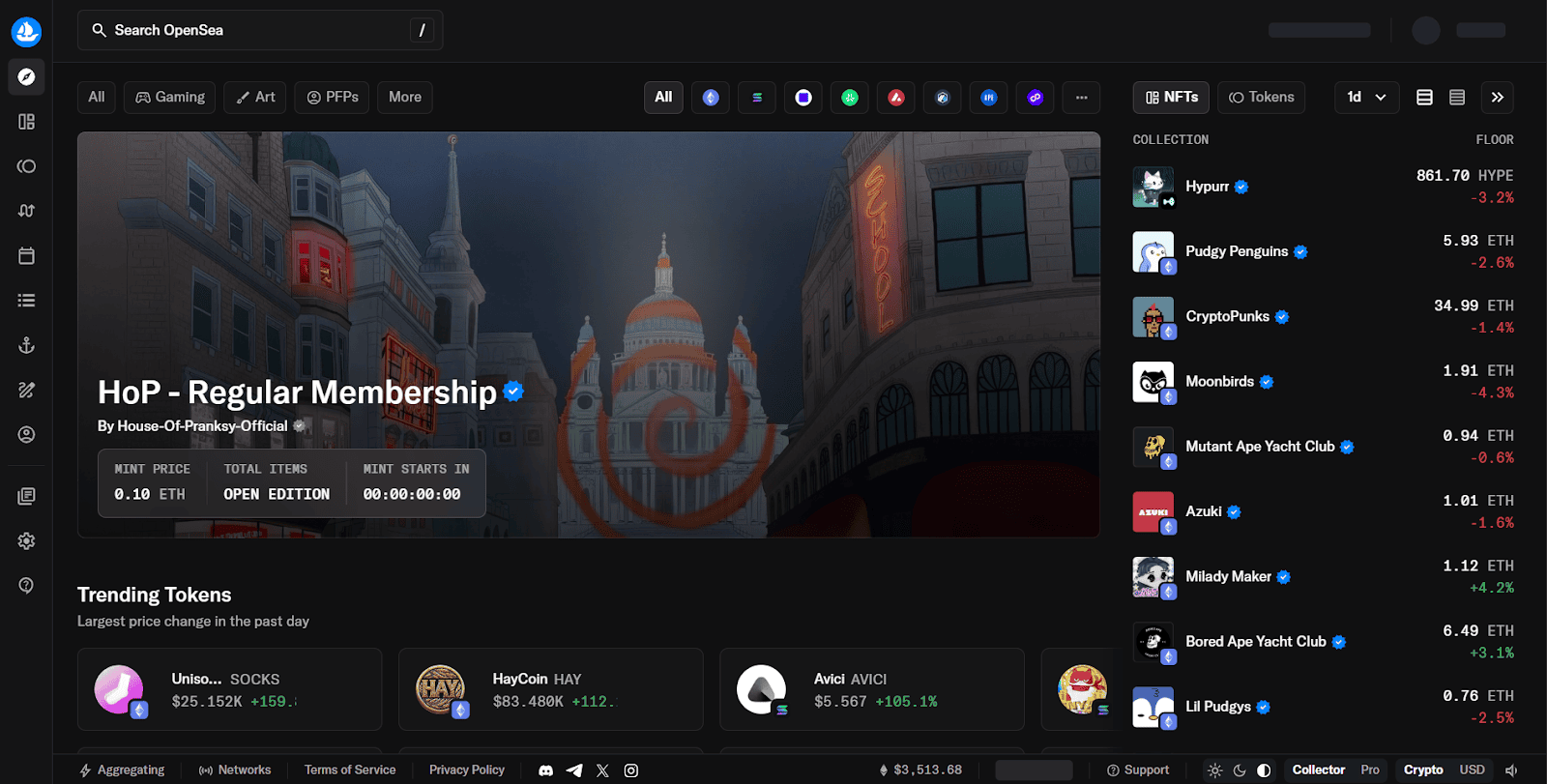Open the Pudgy Penguins collection row
Screen dimensions: 1547x784
tap(1324, 251)
